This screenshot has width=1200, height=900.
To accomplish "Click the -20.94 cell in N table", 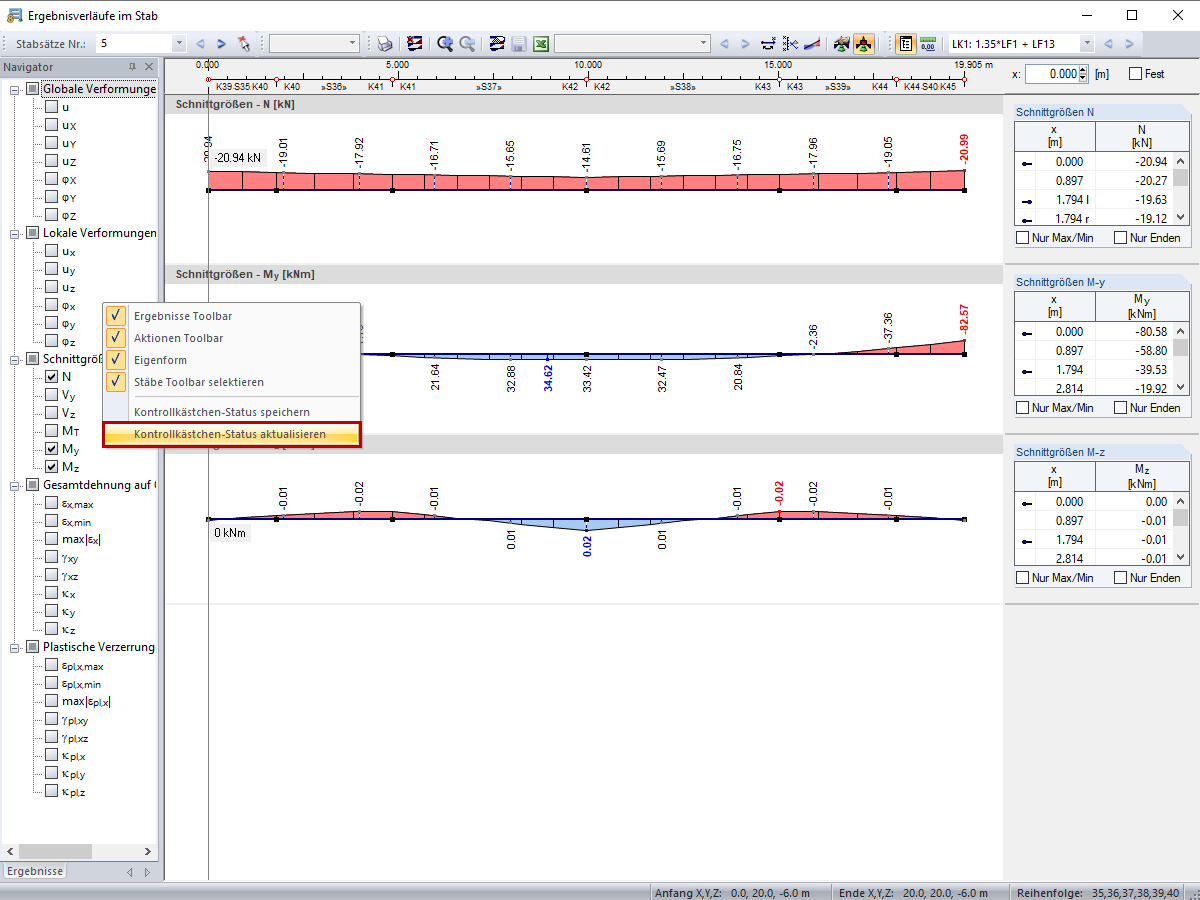I will point(1133,161).
